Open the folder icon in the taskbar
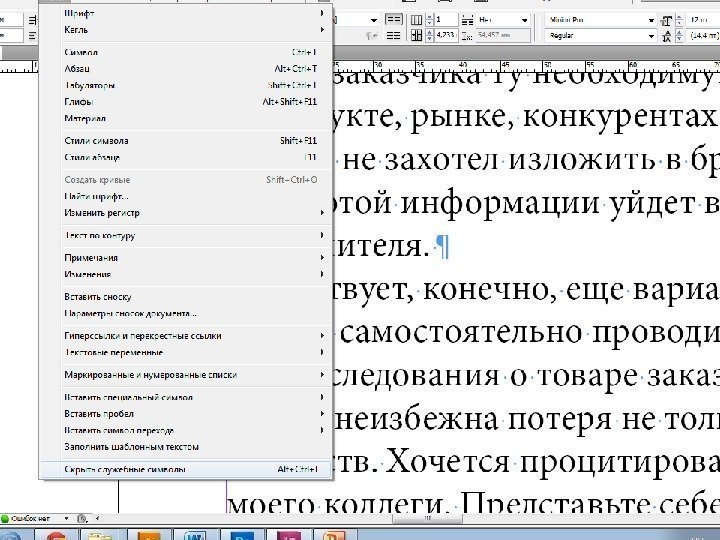This screenshot has height=540, width=720. point(100,535)
